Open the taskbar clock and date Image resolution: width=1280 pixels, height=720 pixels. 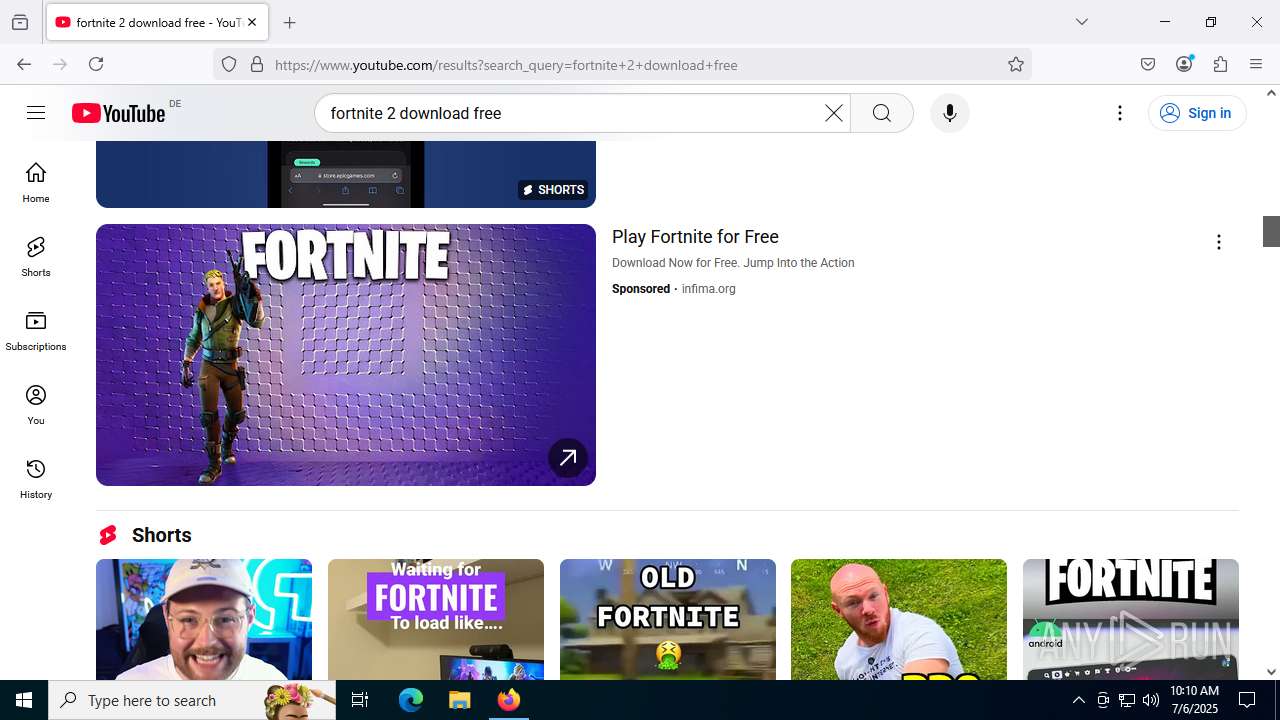[1194, 700]
